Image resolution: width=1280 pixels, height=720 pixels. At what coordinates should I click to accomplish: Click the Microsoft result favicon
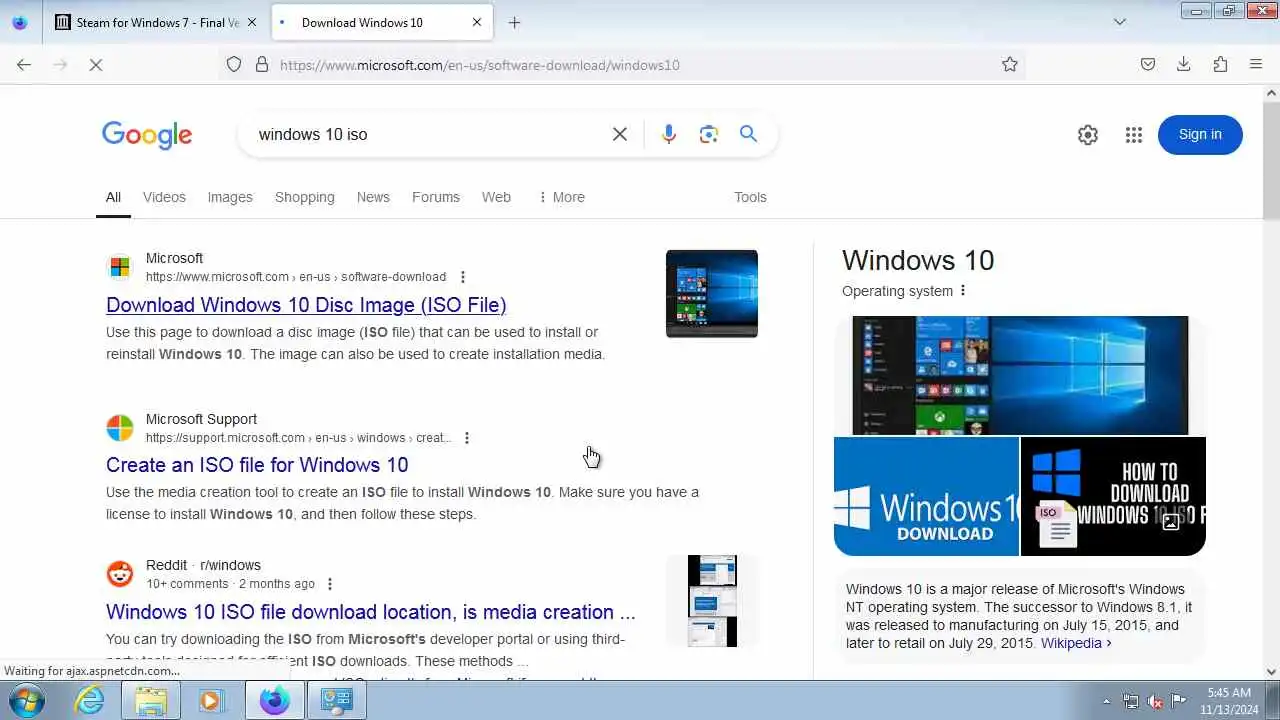[120, 267]
